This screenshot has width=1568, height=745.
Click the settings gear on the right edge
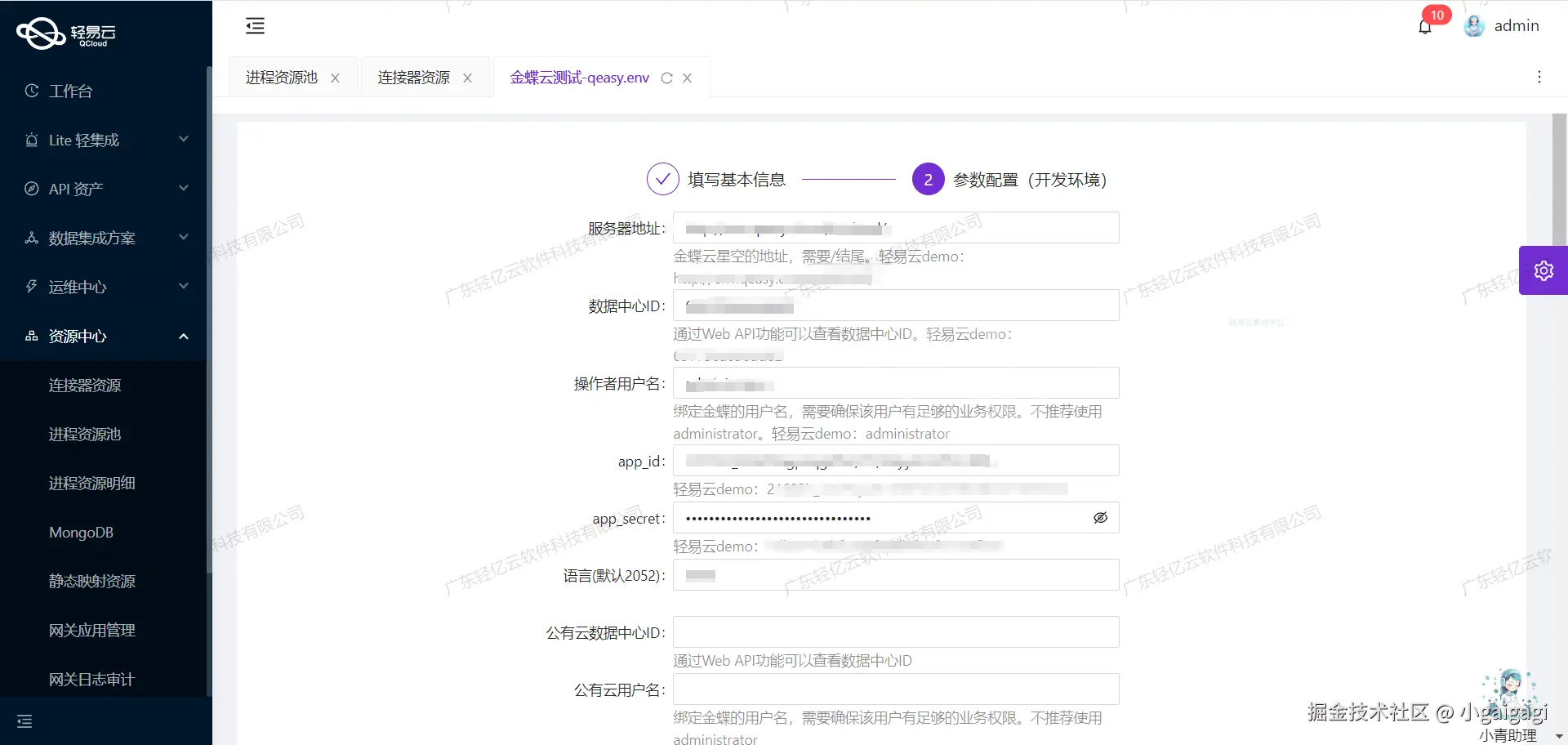coord(1543,270)
